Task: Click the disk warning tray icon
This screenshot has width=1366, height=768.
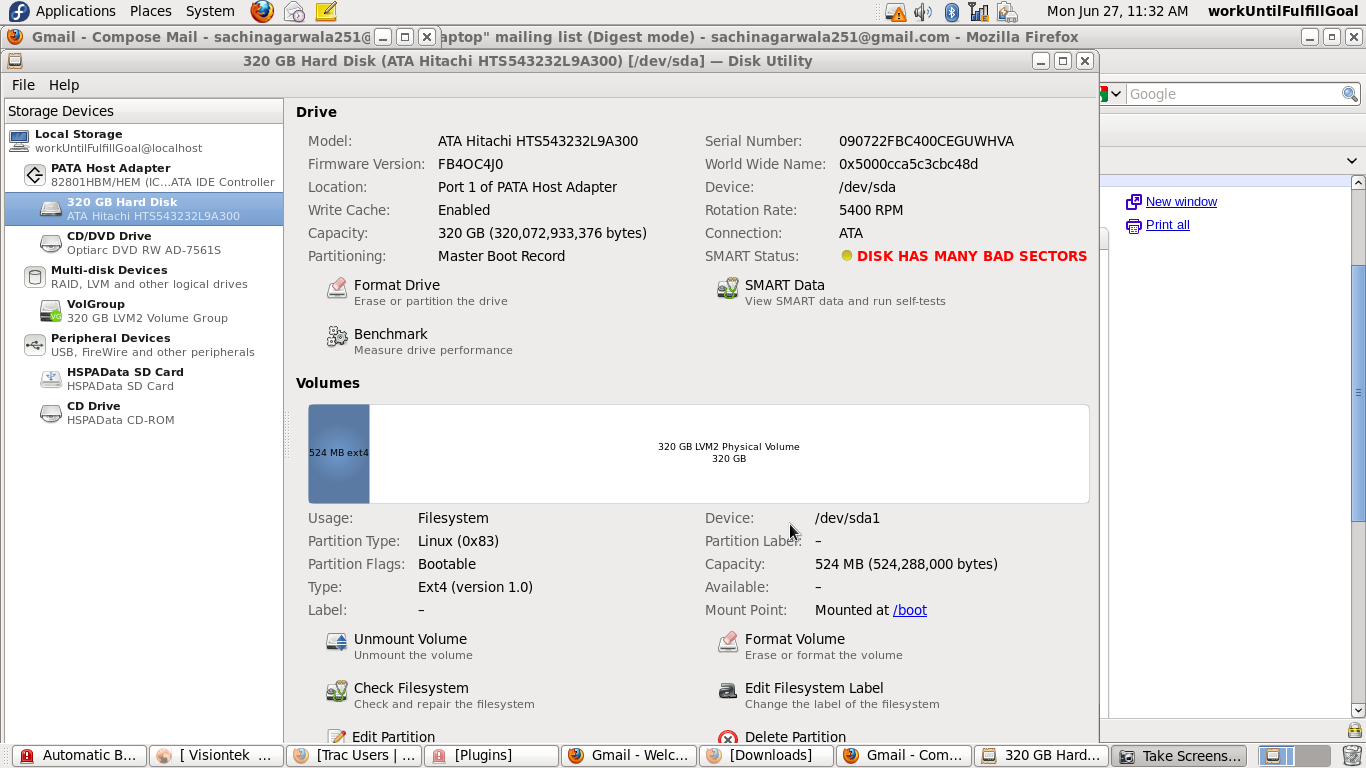Action: coord(896,12)
